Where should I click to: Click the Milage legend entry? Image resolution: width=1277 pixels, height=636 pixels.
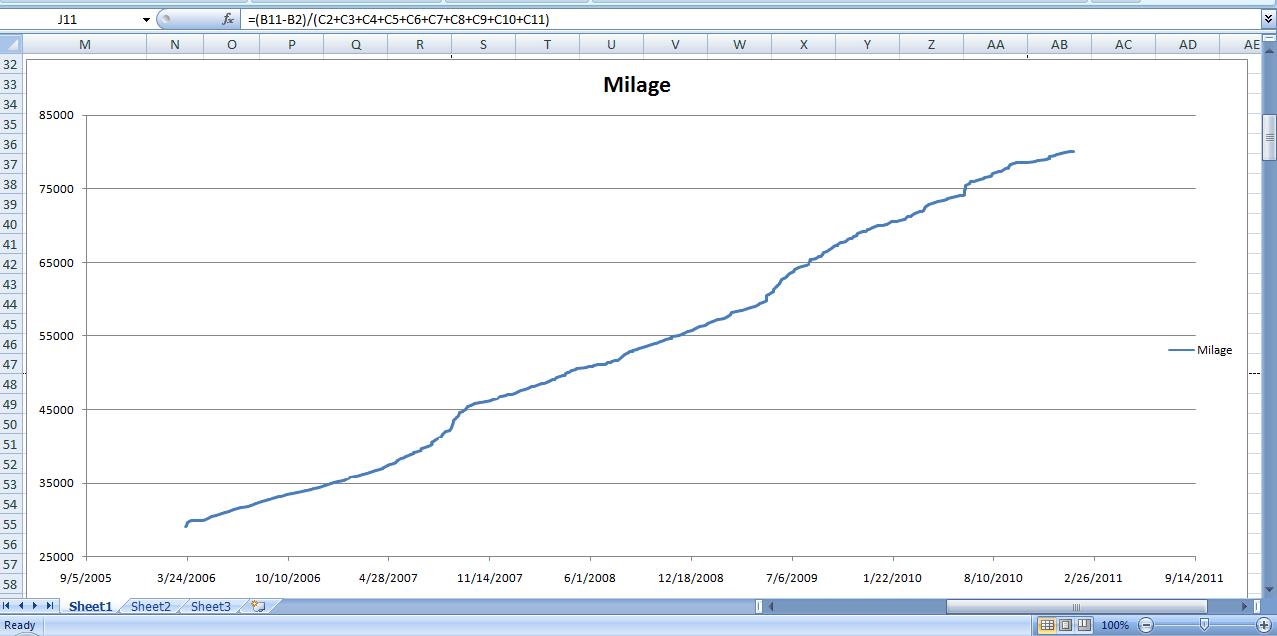(x=1200, y=350)
